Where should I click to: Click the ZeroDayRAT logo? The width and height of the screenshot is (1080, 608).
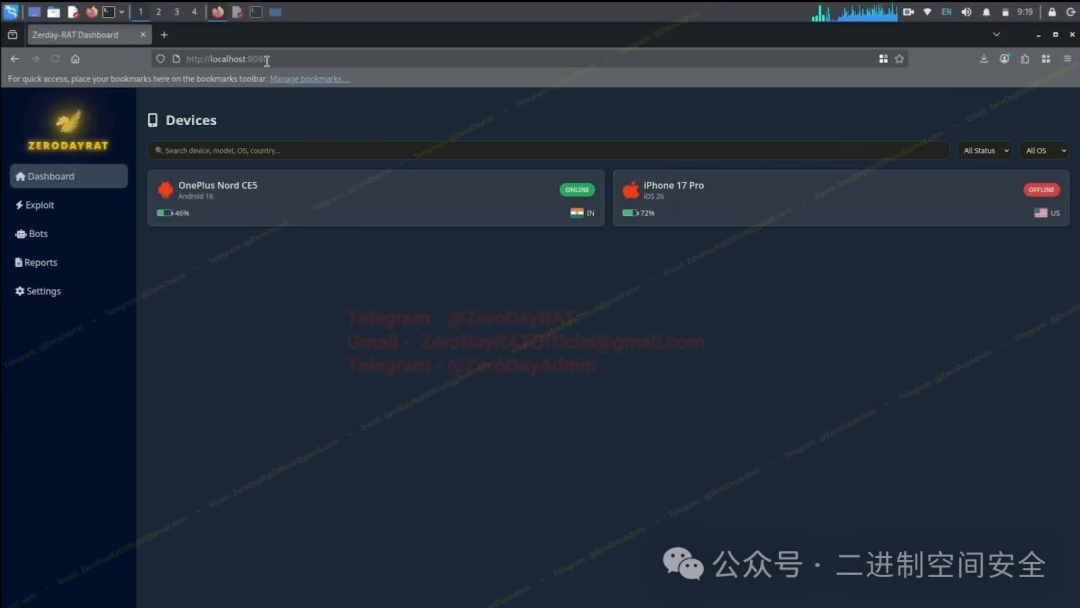click(68, 129)
